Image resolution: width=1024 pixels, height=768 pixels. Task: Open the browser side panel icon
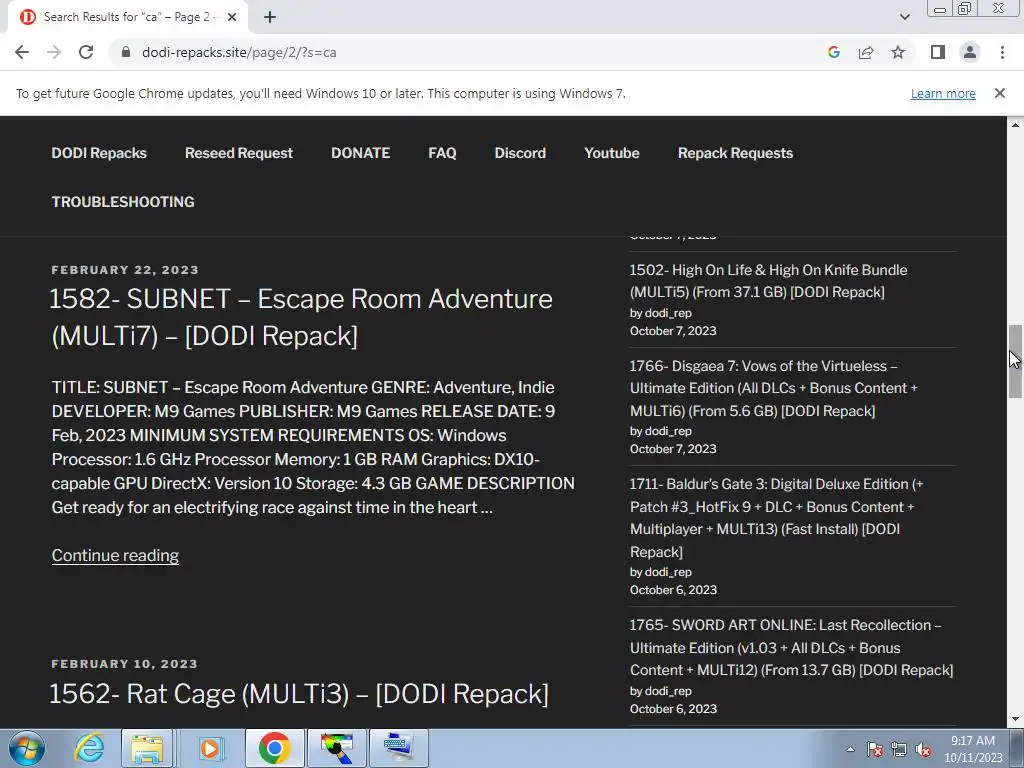pos(938,52)
